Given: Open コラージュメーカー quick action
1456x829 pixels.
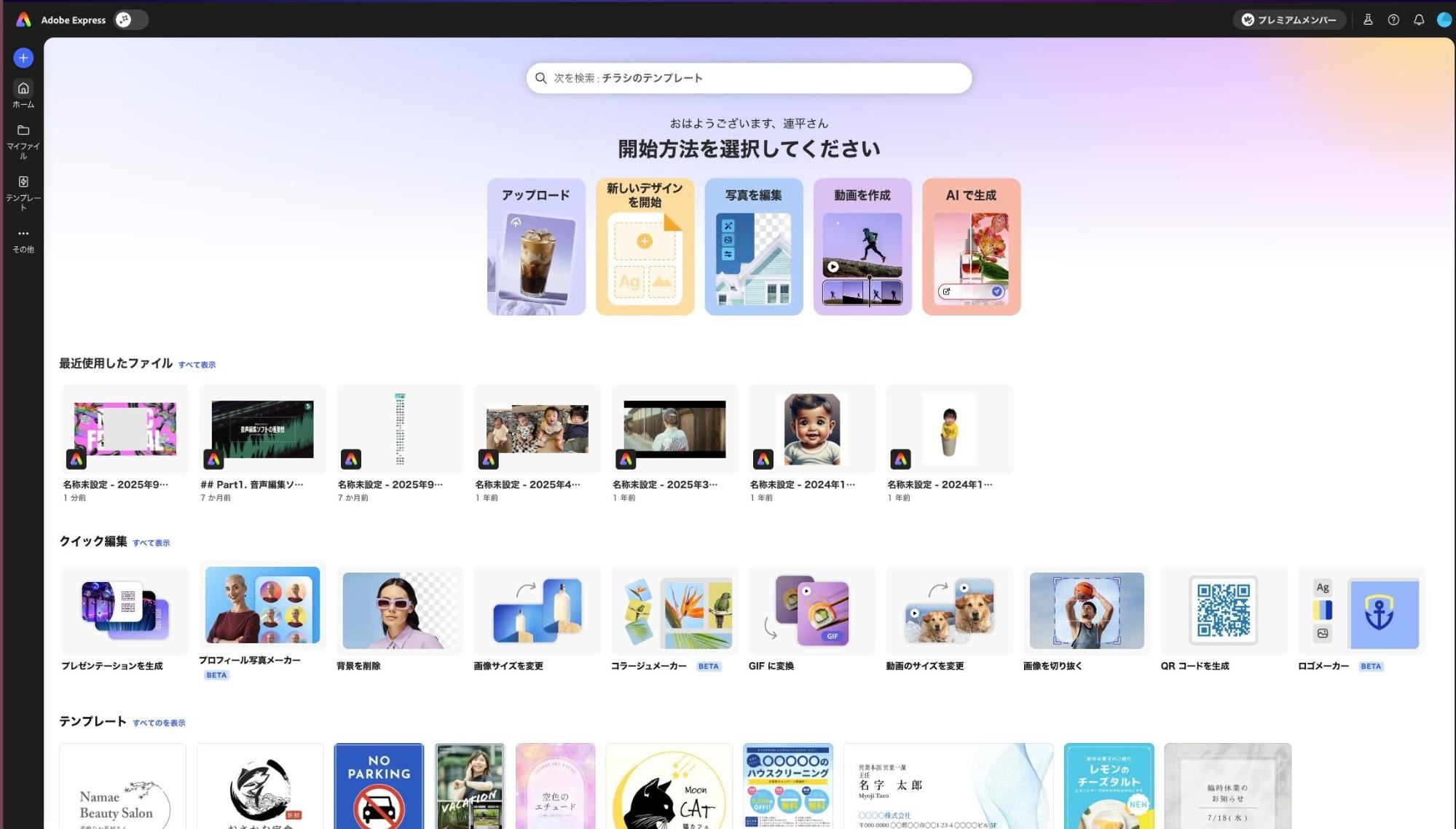Looking at the screenshot, I should (x=674, y=619).
